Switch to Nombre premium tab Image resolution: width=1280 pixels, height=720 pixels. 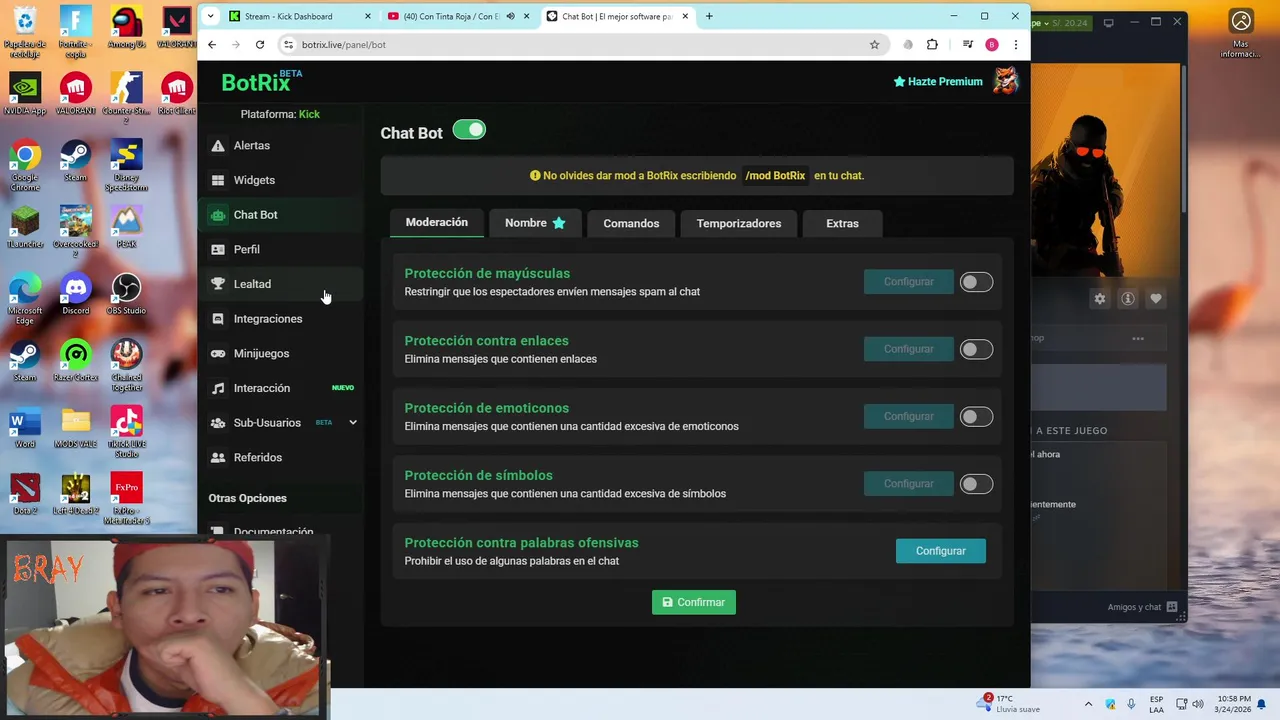point(535,223)
